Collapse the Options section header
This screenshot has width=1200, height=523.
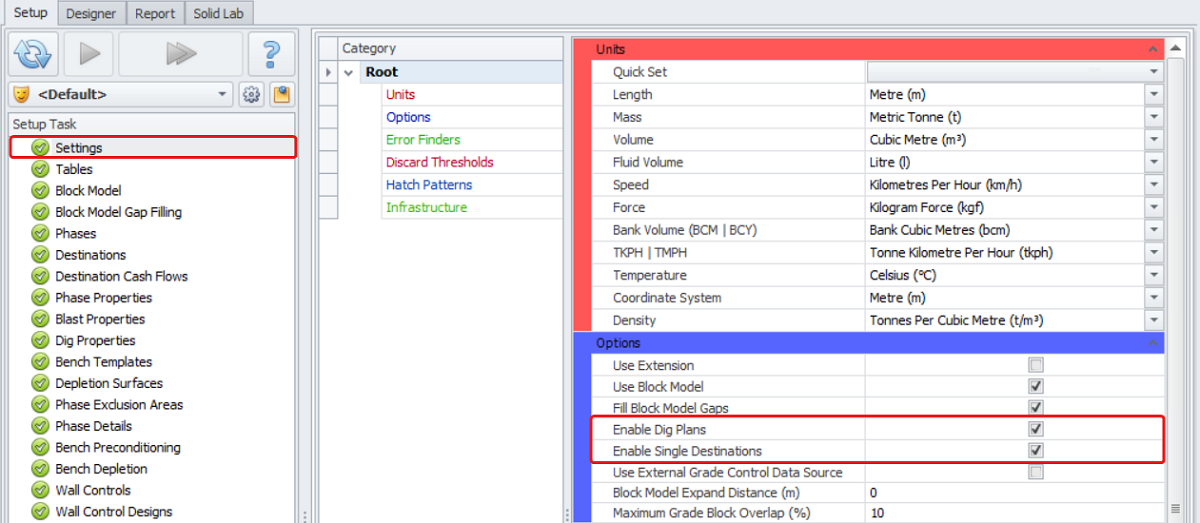[1155, 343]
